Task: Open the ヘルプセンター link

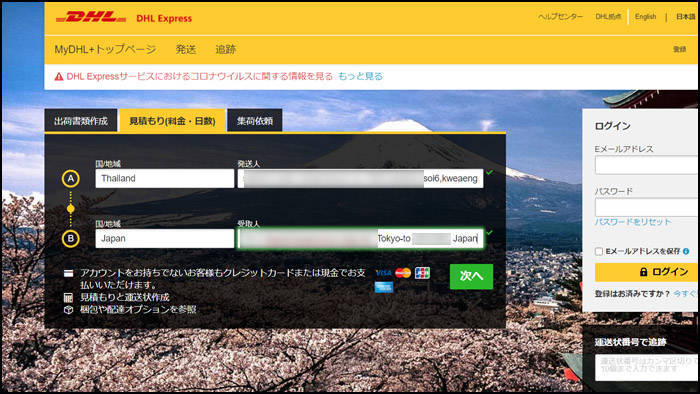Action: point(561,17)
